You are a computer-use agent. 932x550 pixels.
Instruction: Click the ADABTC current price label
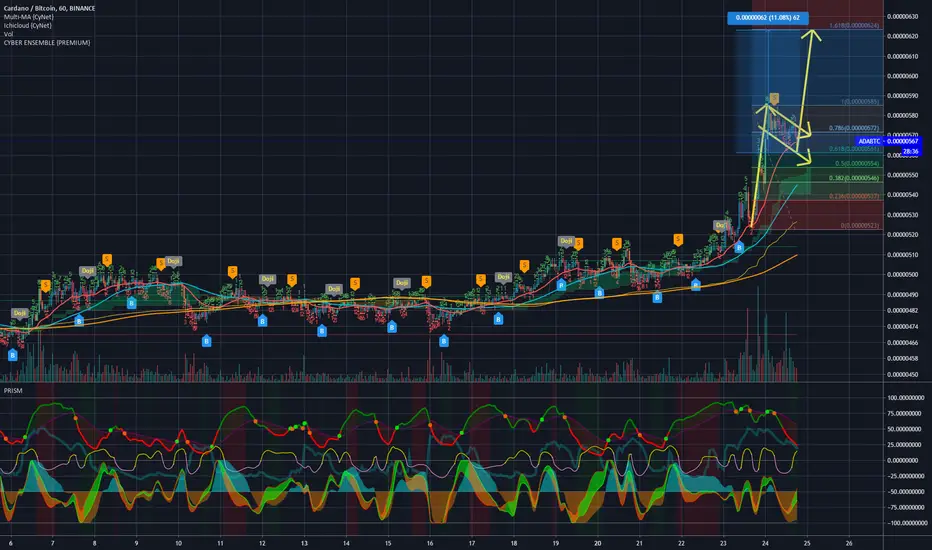tap(888, 142)
